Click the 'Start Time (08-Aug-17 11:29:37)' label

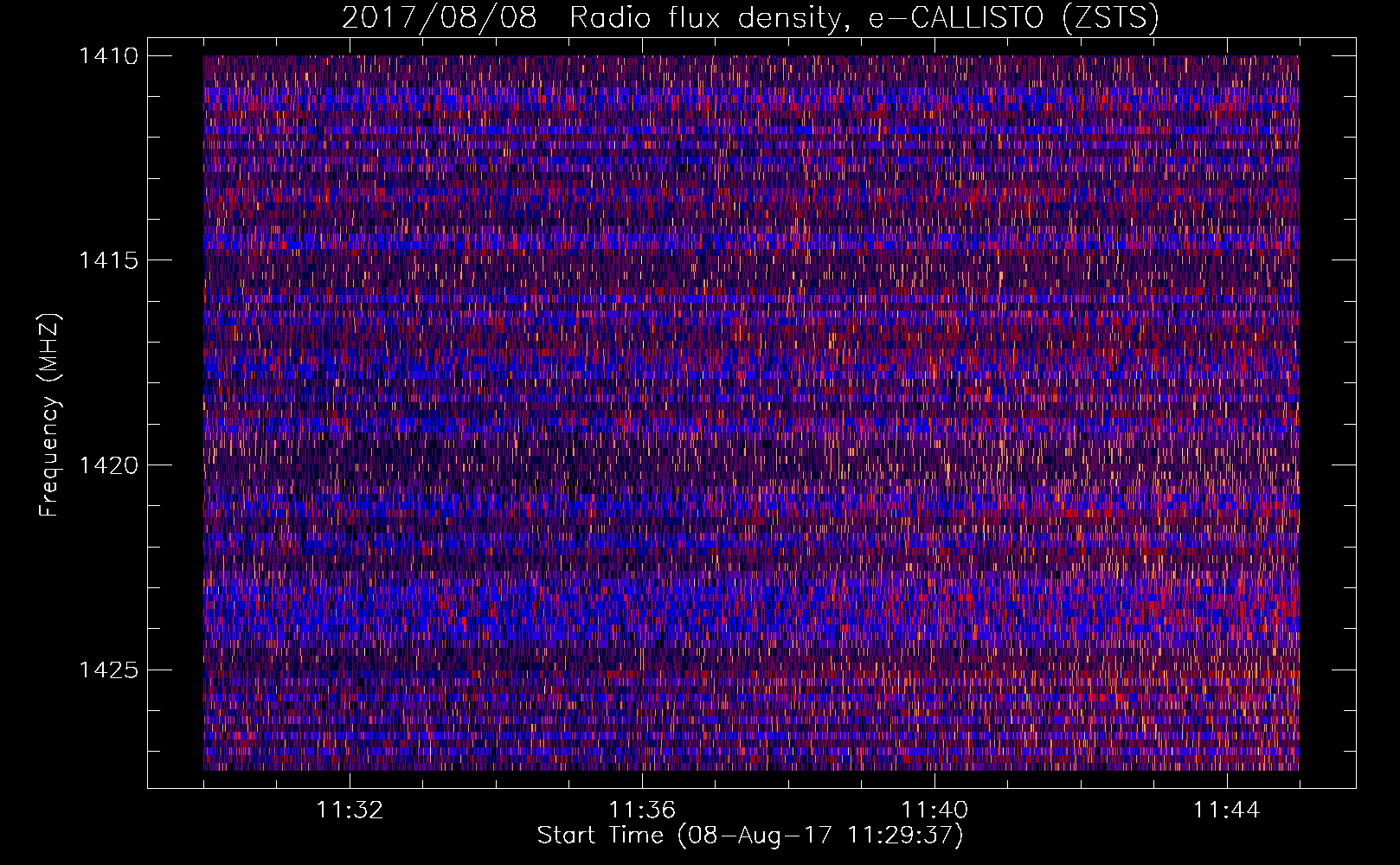pos(750,836)
